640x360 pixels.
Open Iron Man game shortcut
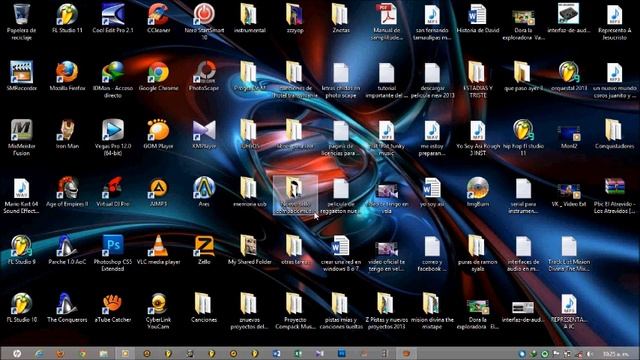(67, 134)
